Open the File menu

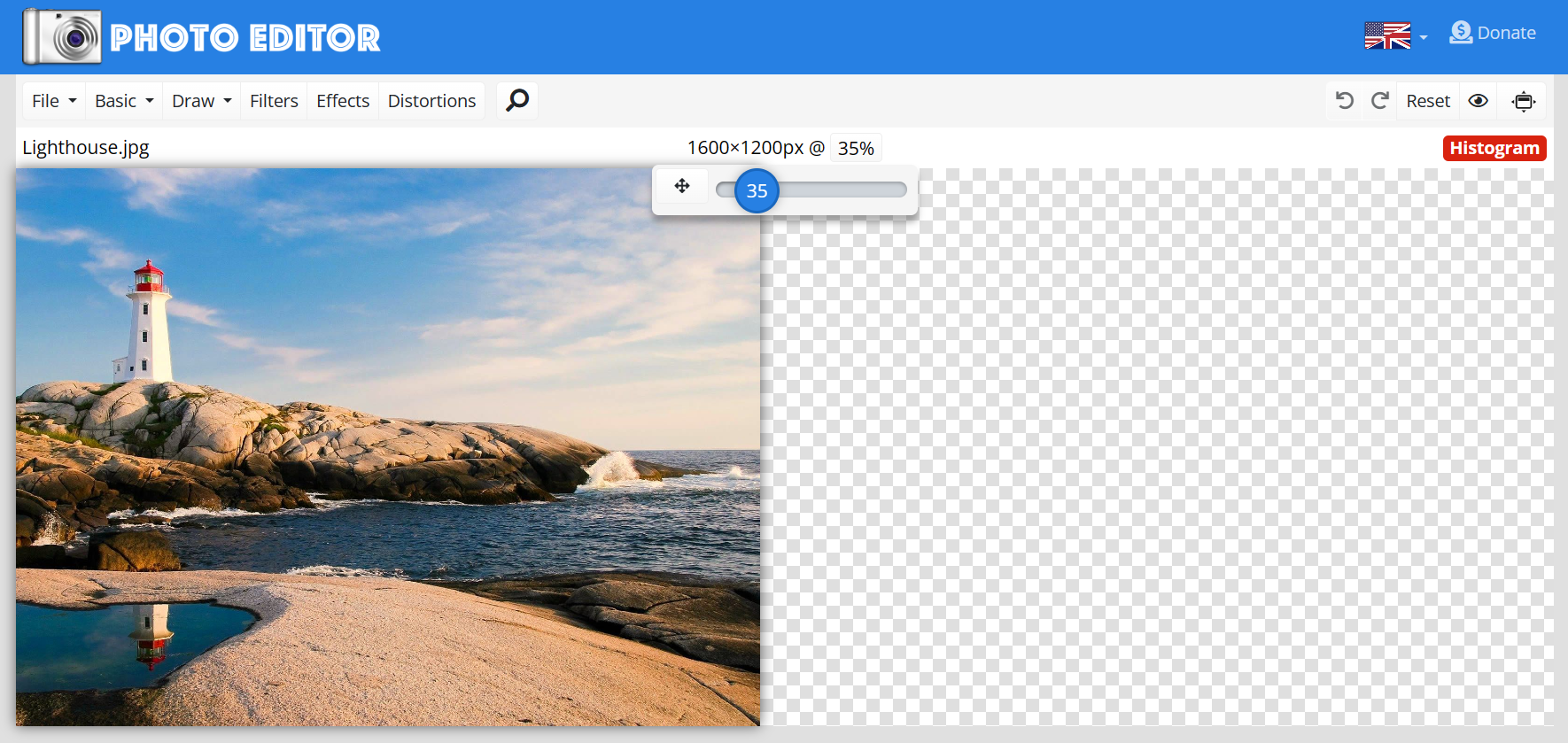click(x=54, y=101)
